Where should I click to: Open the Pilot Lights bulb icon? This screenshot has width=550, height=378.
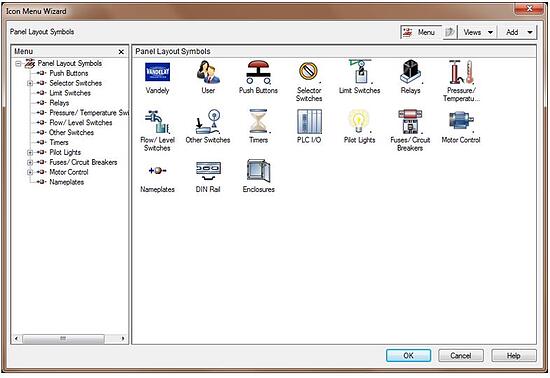(359, 121)
